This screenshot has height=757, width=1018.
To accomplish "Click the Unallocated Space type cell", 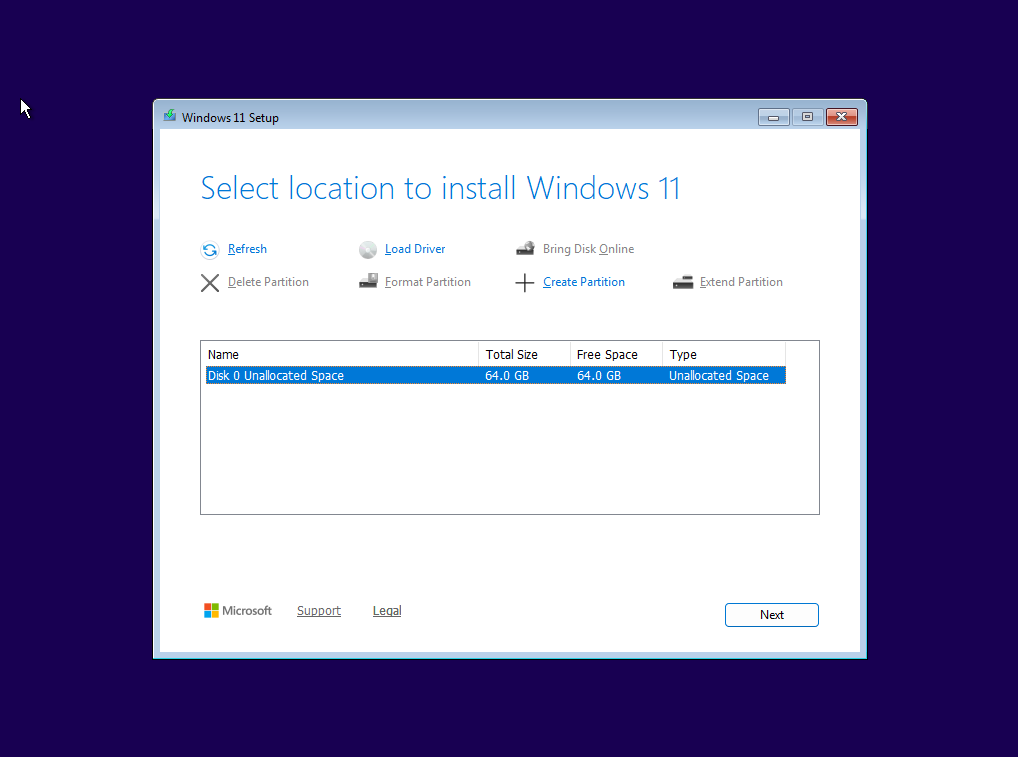I will coord(719,375).
